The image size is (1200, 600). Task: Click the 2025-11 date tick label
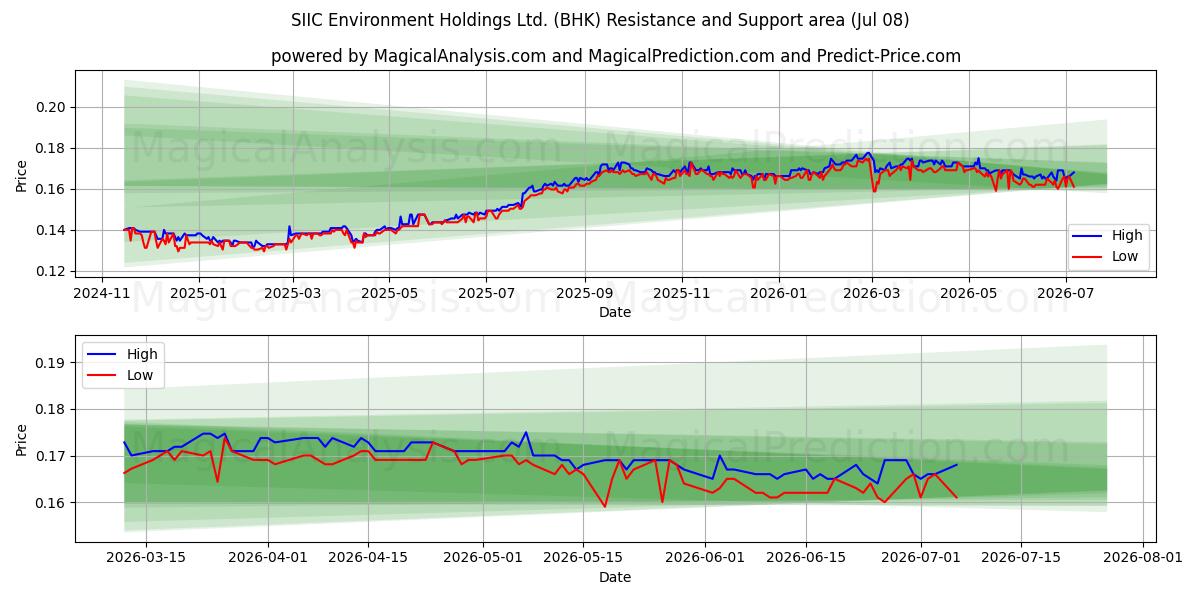point(682,294)
